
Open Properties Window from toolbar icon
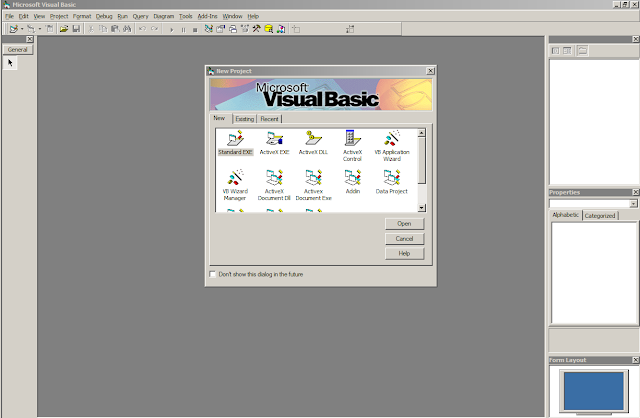click(220, 29)
